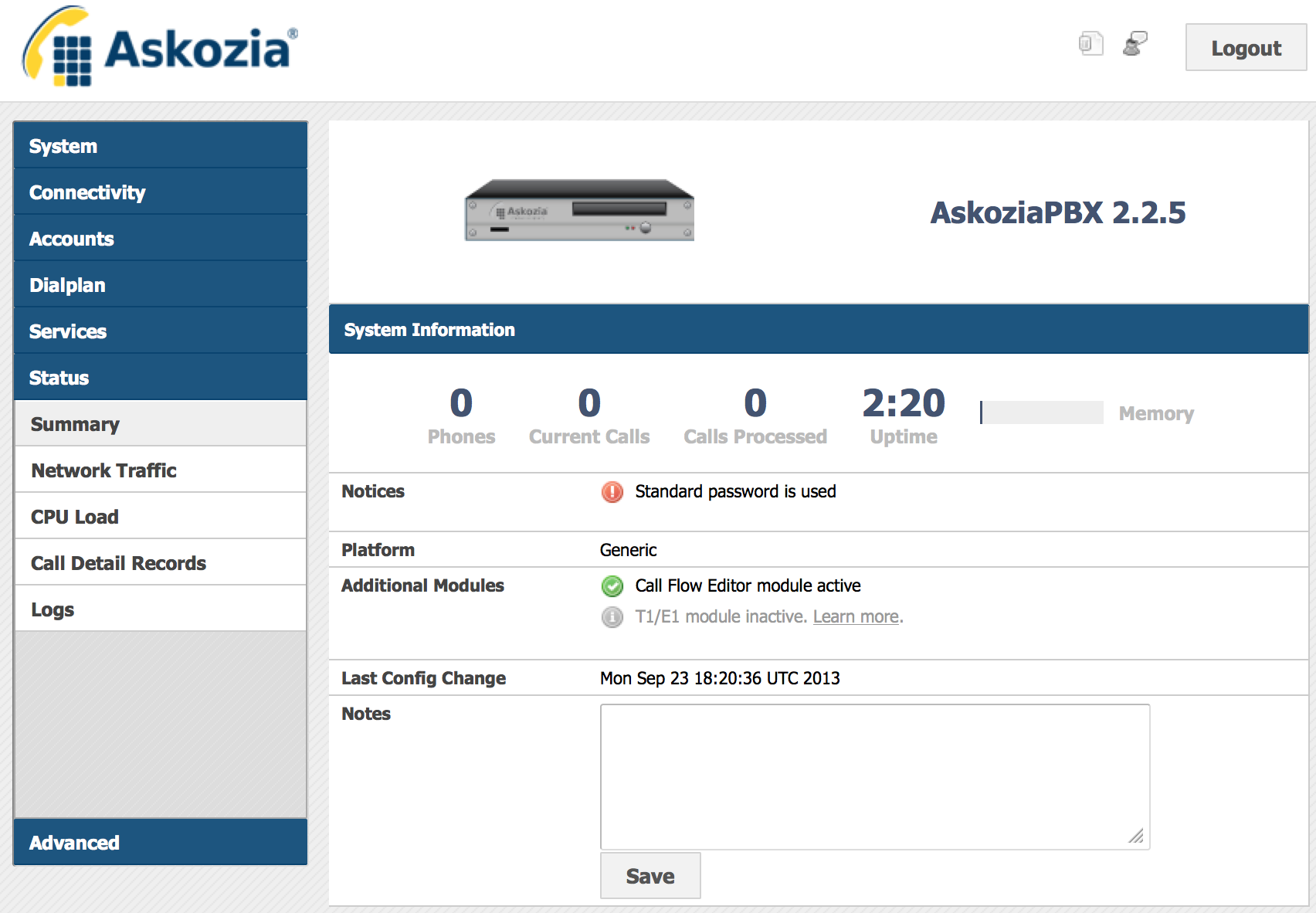Click the 'Current Calls' stat label
Screen dimensions: 1316x913
[x=589, y=436]
